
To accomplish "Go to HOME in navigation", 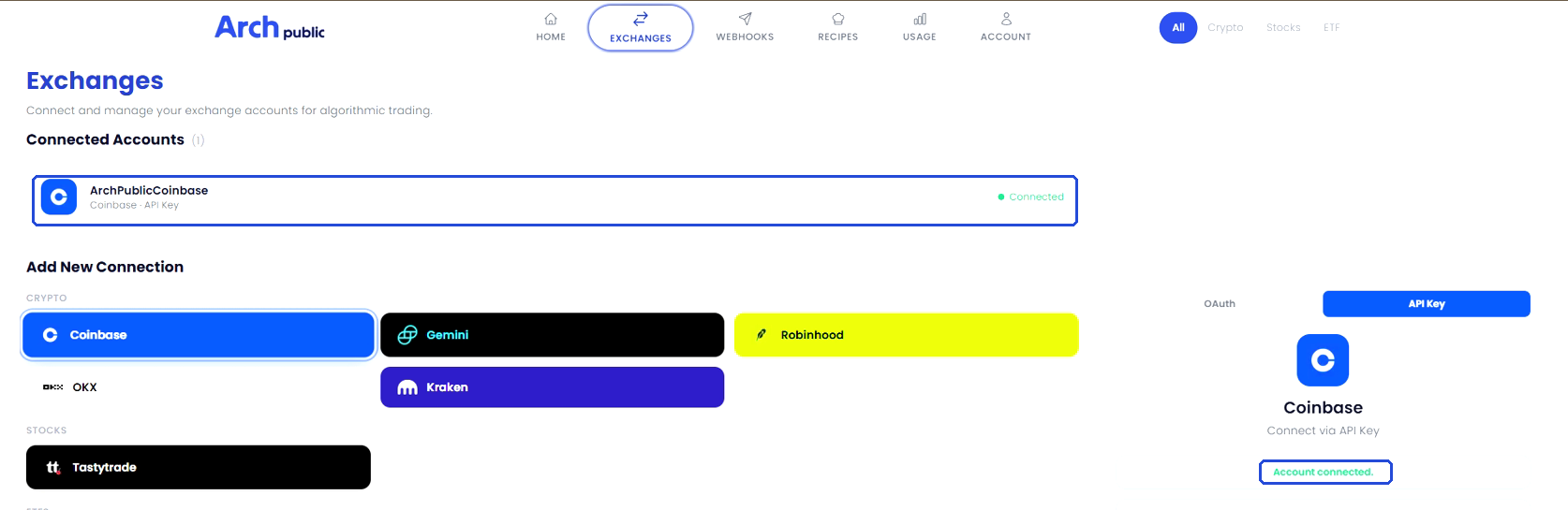I will (551, 37).
